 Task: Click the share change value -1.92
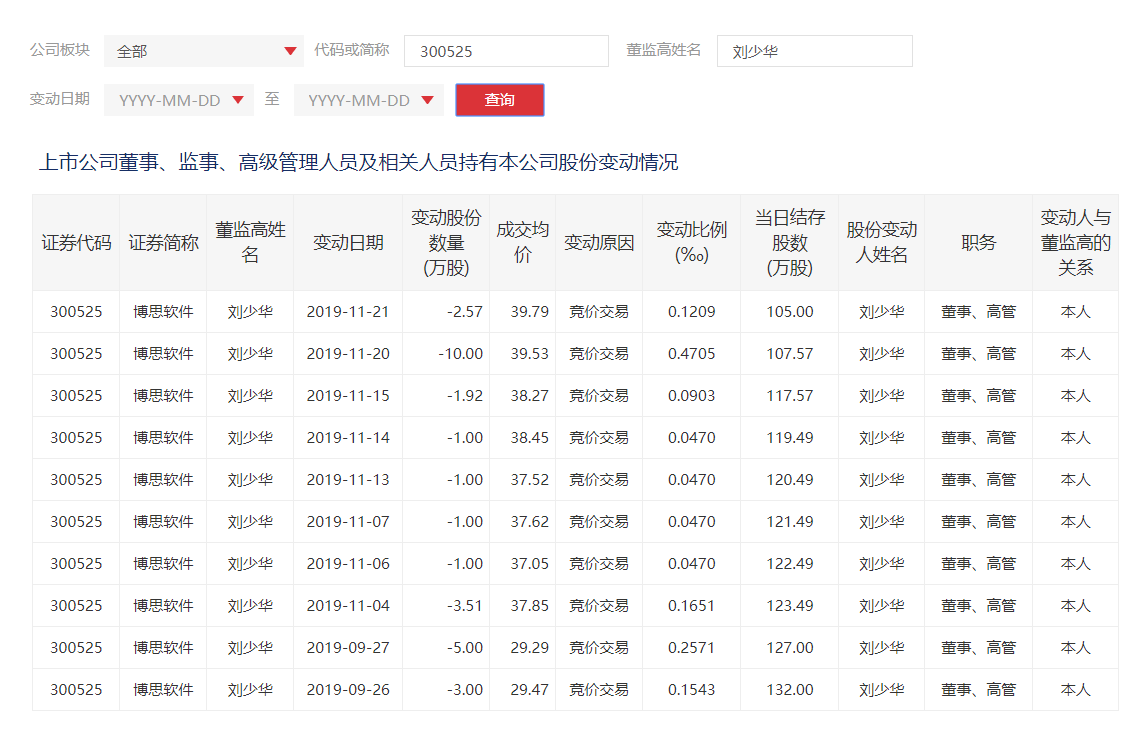point(464,396)
